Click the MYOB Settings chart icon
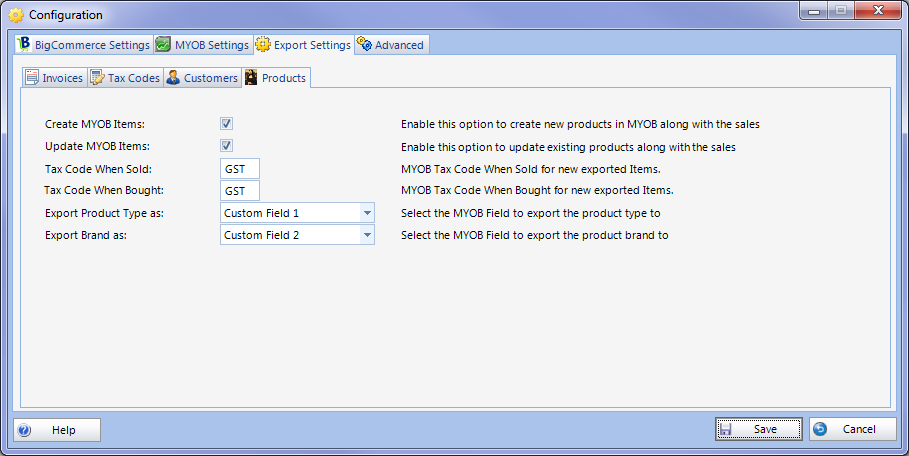The height and width of the screenshot is (456, 909). (x=163, y=45)
